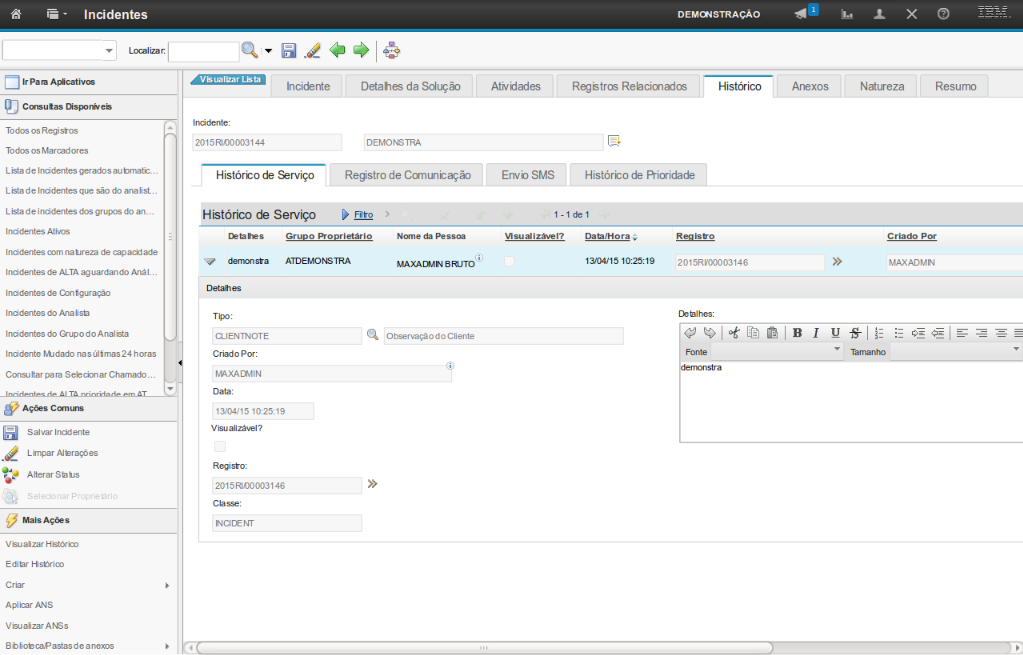Open the bulletin board megaphone notification icon
The height and width of the screenshot is (655, 1023).
(x=802, y=14)
